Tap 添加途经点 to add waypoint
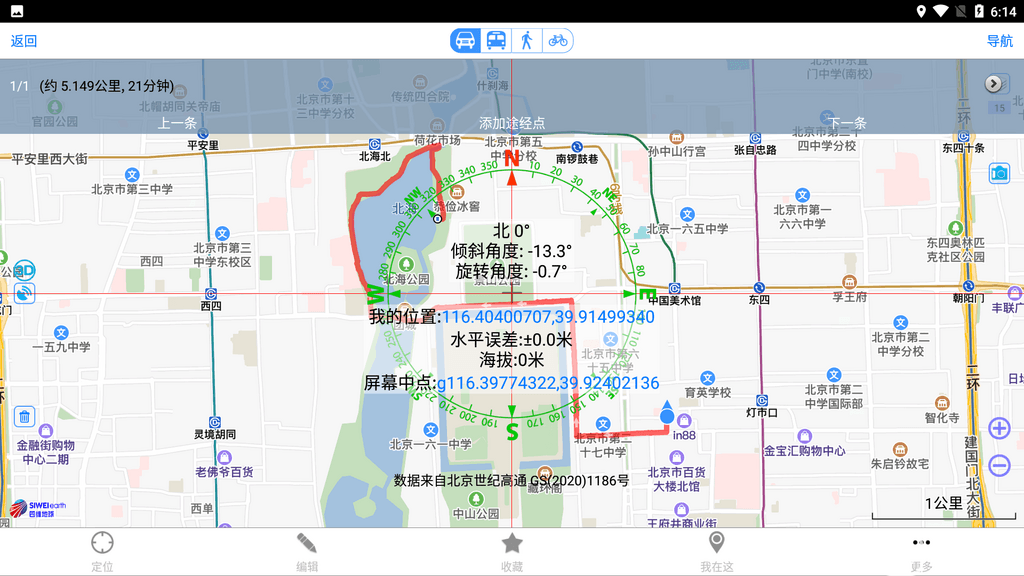Image resolution: width=1024 pixels, height=576 pixels. pyautogui.click(x=511, y=123)
